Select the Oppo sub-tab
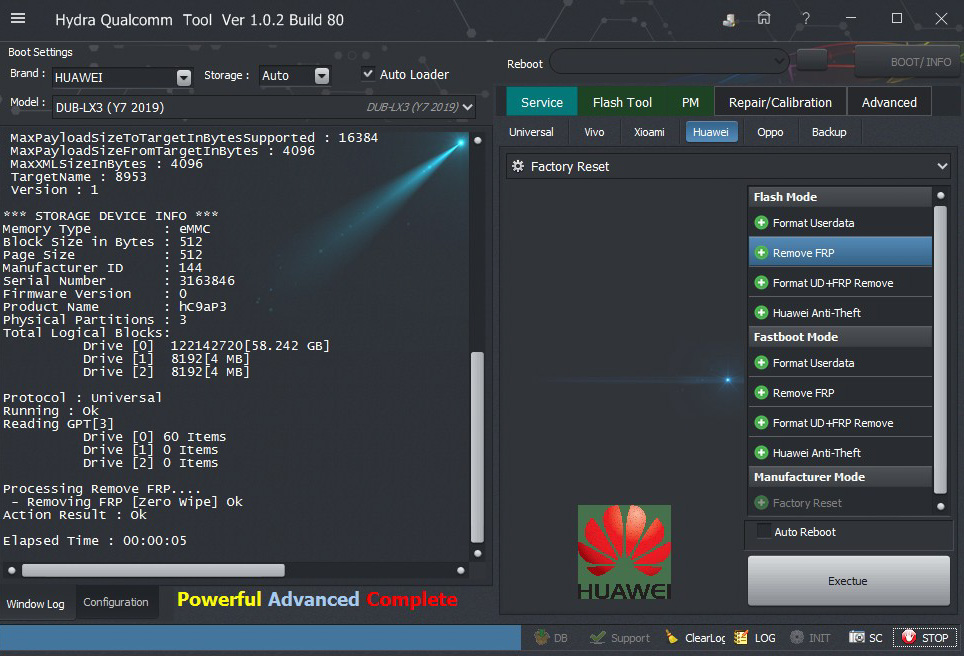 click(x=770, y=132)
